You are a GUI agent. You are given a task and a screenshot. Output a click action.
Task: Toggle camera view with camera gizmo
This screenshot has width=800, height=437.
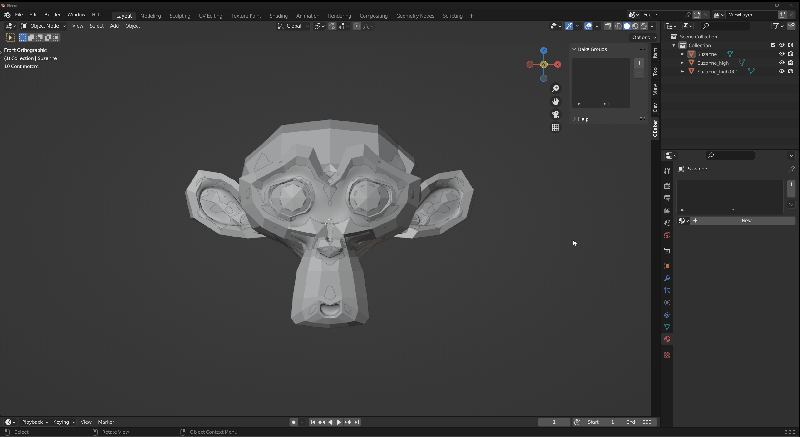click(x=555, y=114)
